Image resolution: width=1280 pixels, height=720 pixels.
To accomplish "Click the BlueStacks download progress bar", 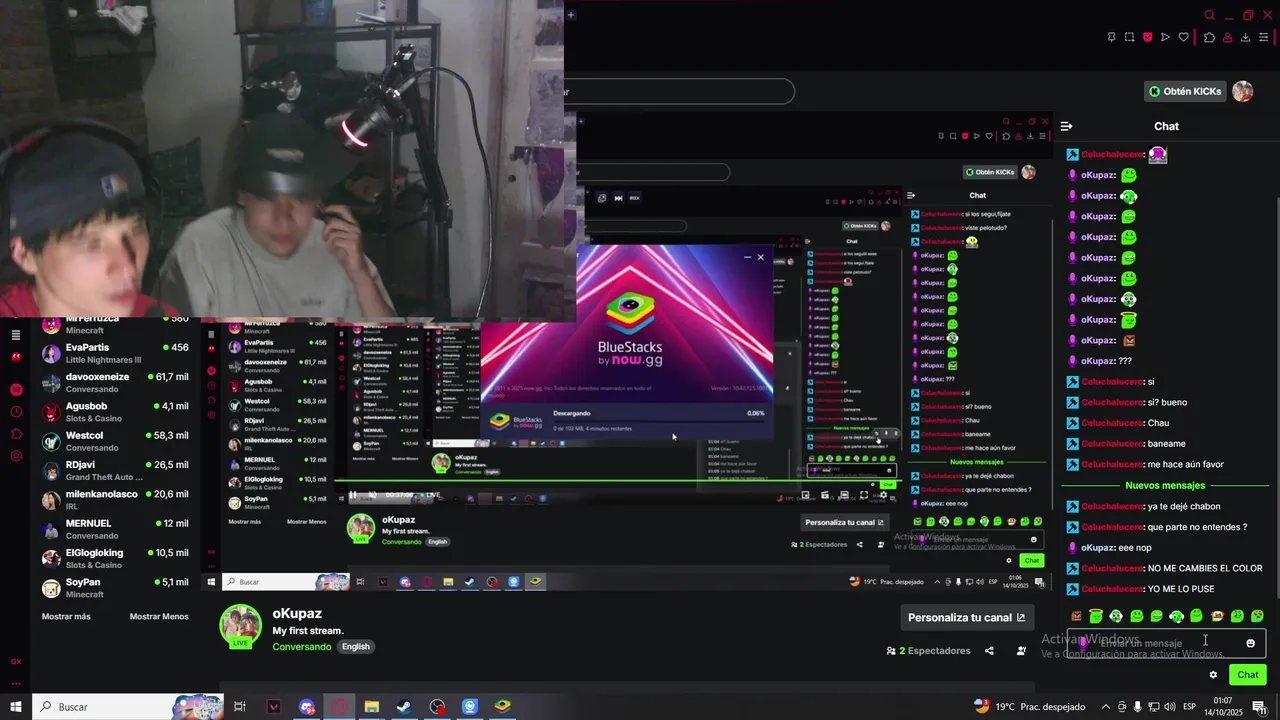I will tap(658, 421).
